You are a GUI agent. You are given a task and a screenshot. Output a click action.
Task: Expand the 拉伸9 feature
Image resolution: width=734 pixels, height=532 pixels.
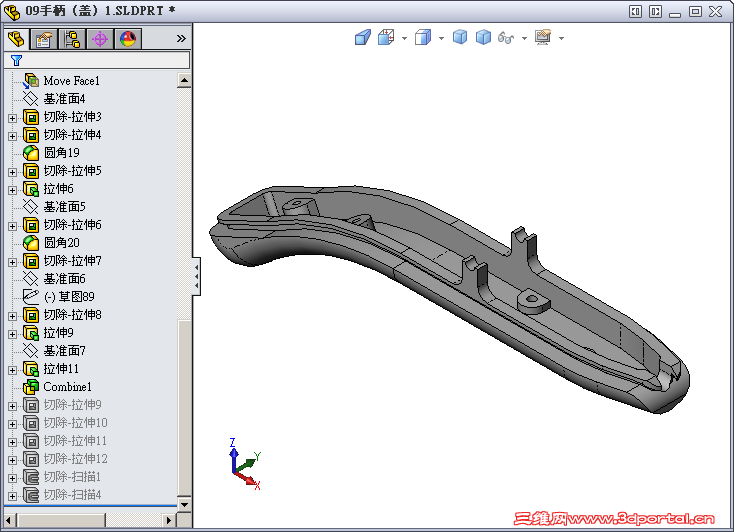[x=13, y=334]
